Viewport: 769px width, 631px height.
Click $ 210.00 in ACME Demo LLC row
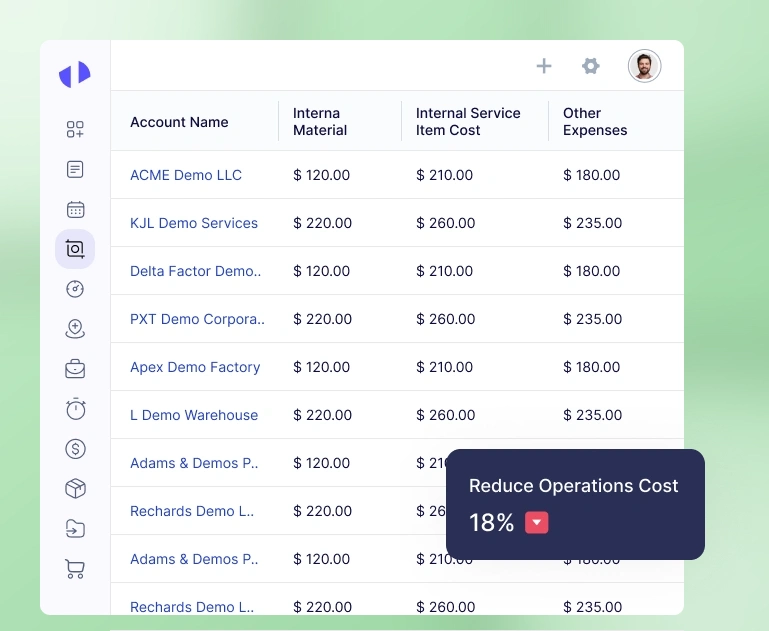click(x=444, y=175)
